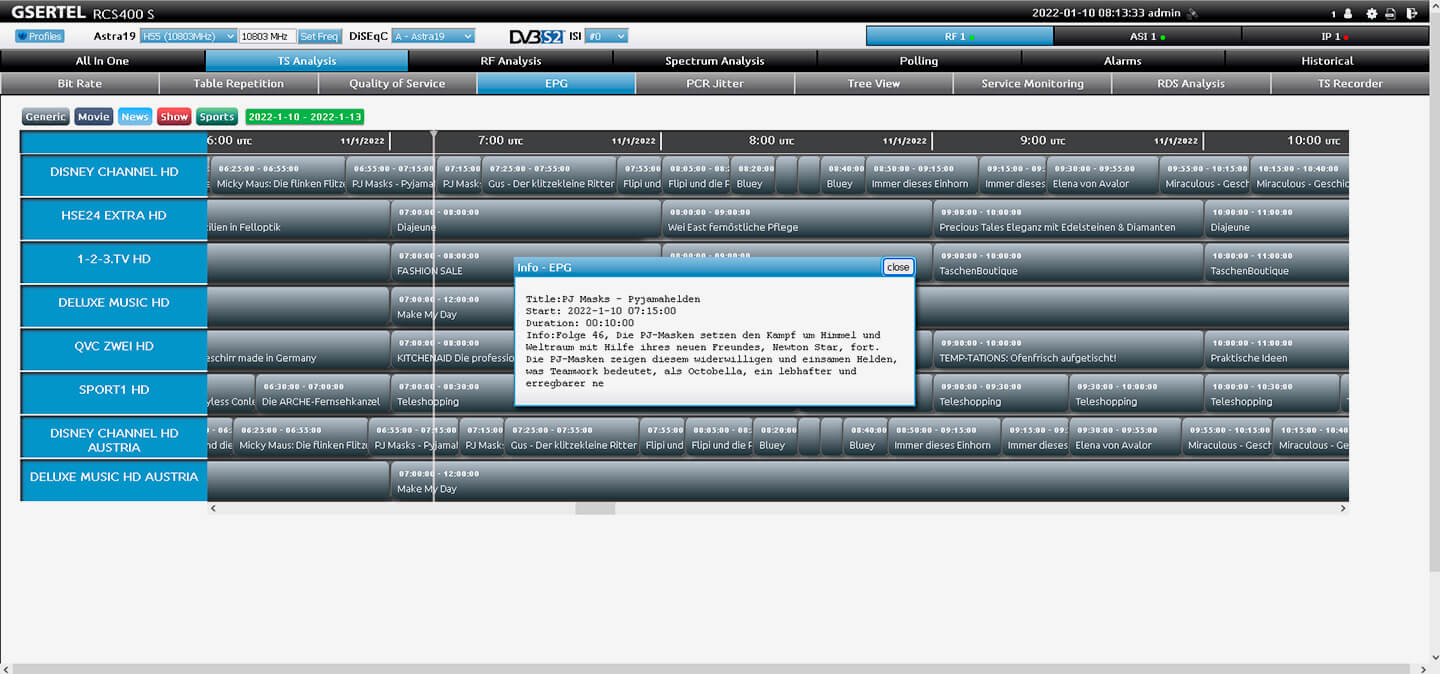This screenshot has width=1440, height=674.
Task: Open Service Monitoring sub-tab
Action: pos(1032,84)
